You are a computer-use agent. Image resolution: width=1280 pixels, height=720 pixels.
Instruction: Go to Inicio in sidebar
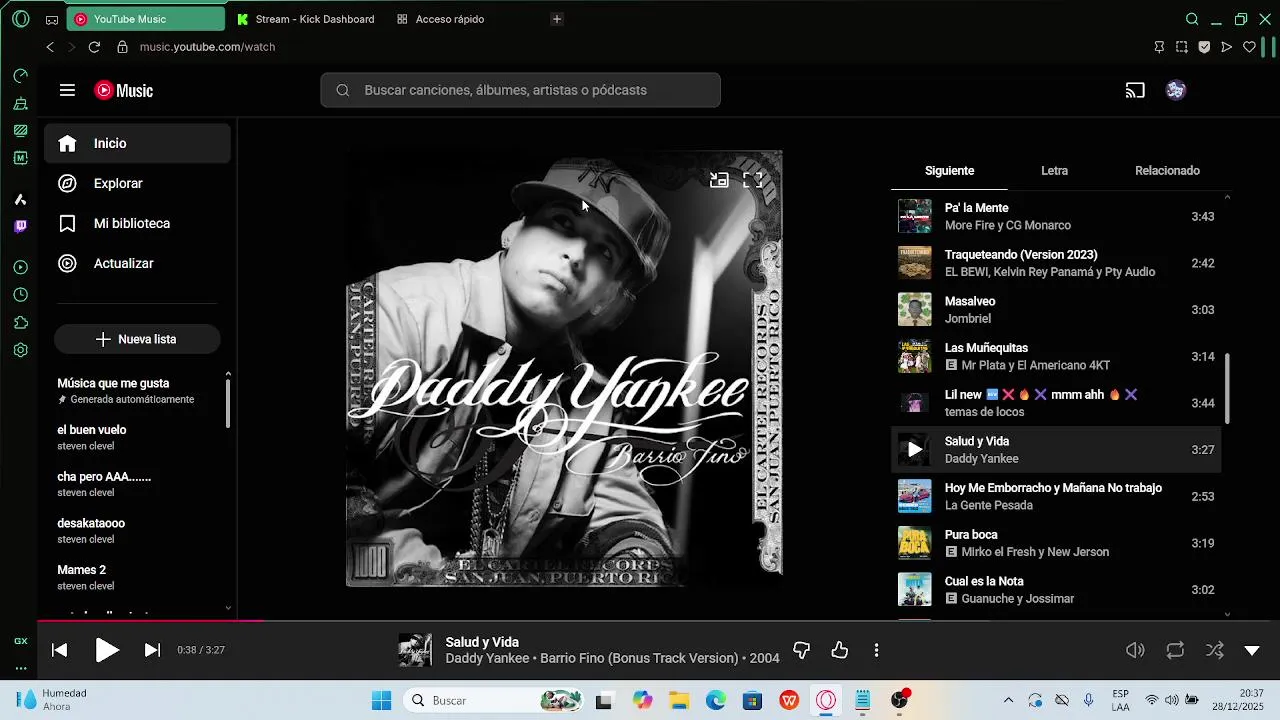click(x=137, y=143)
